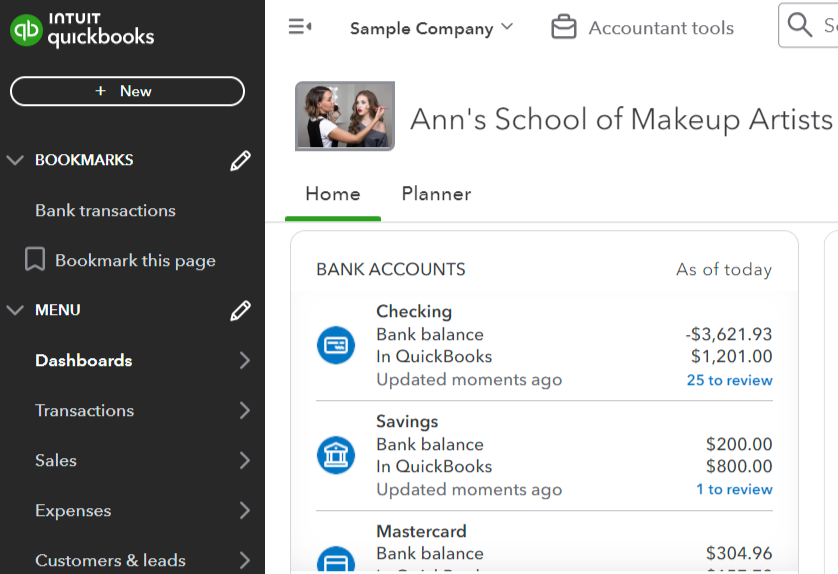Open Accountant tools
Image resolution: width=838 pixels, height=574 pixels.
coord(661,28)
